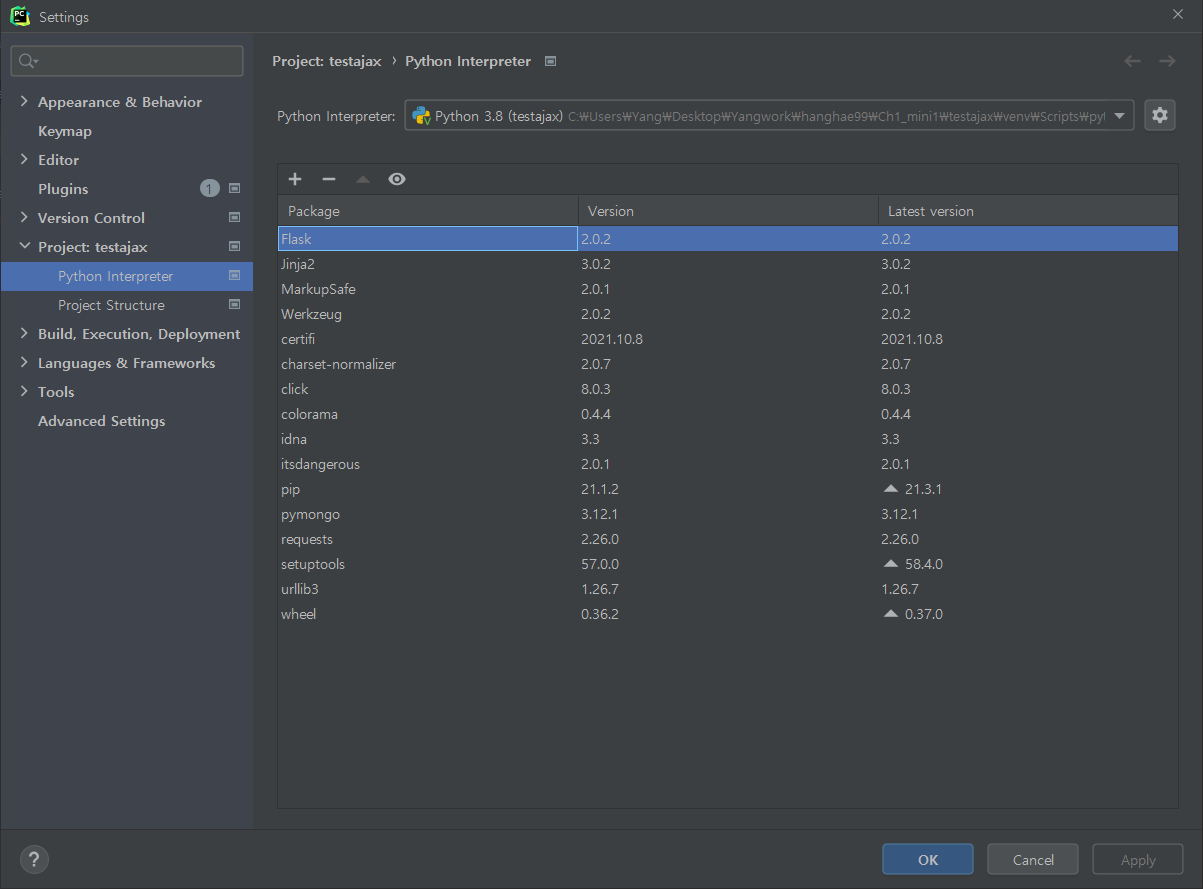Screen dimensions: 1203x889
Task: Expand Appearance & Behavior section
Action: (24, 101)
